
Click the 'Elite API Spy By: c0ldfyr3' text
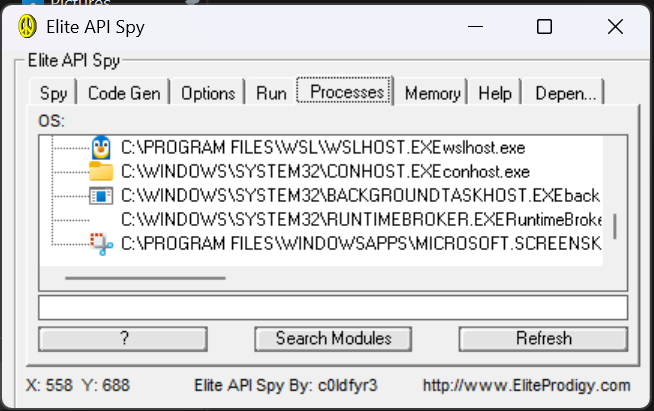tap(286, 386)
